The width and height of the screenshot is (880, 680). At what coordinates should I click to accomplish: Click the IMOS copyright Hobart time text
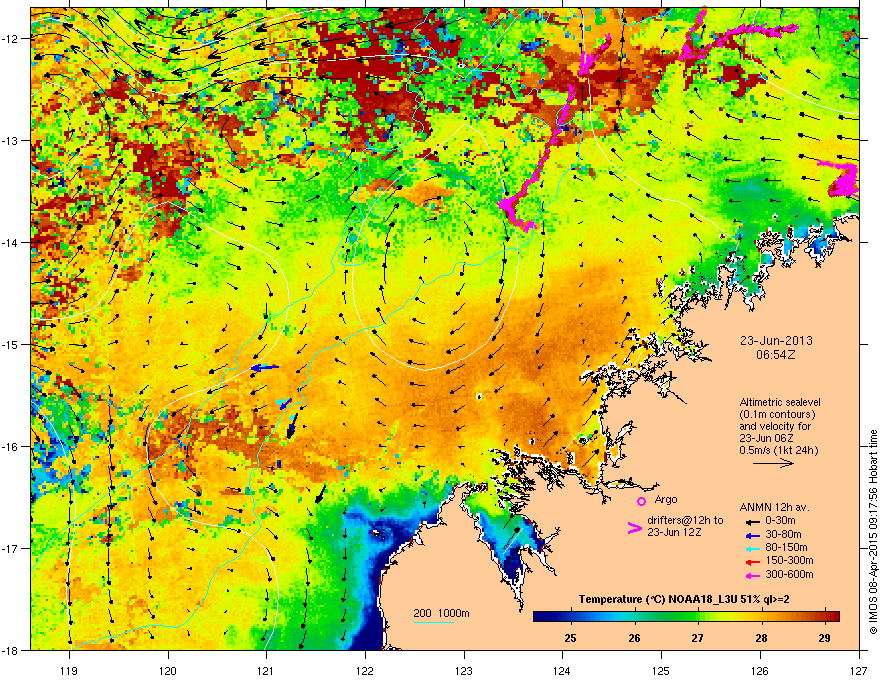(873, 532)
